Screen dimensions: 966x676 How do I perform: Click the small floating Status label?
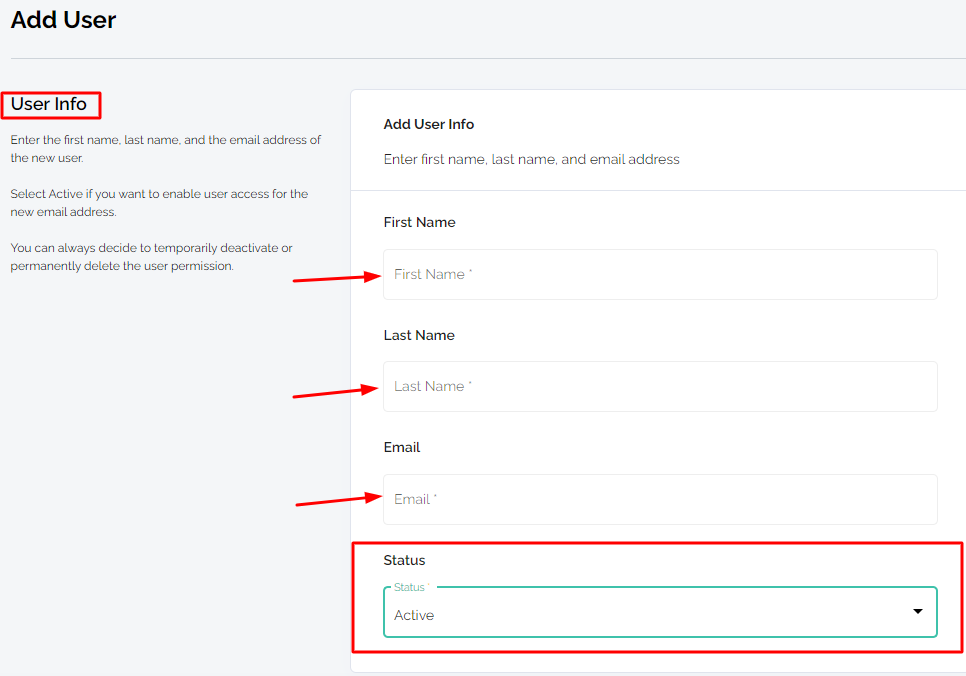[411, 587]
